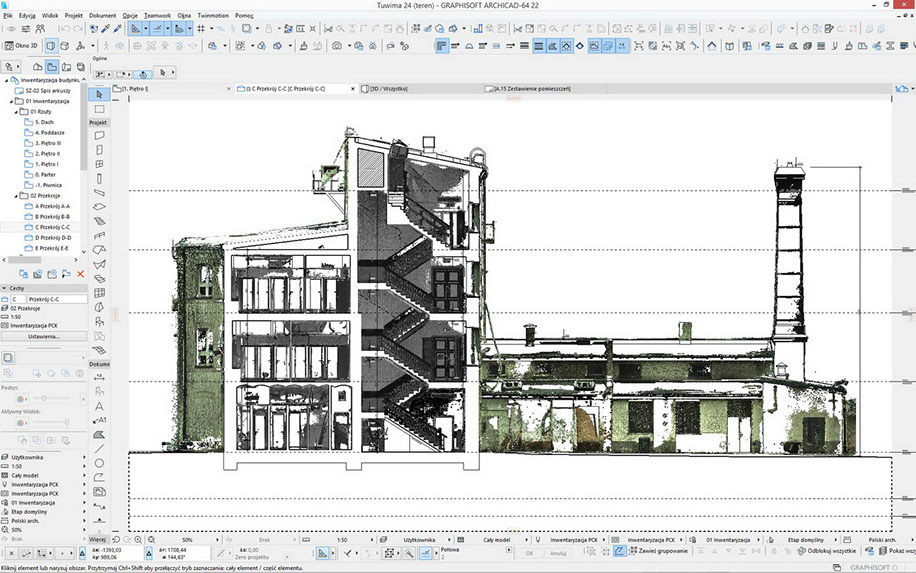Toggle guide lines button in toolbar
Screen dimensions: 916x573
pos(138,30)
